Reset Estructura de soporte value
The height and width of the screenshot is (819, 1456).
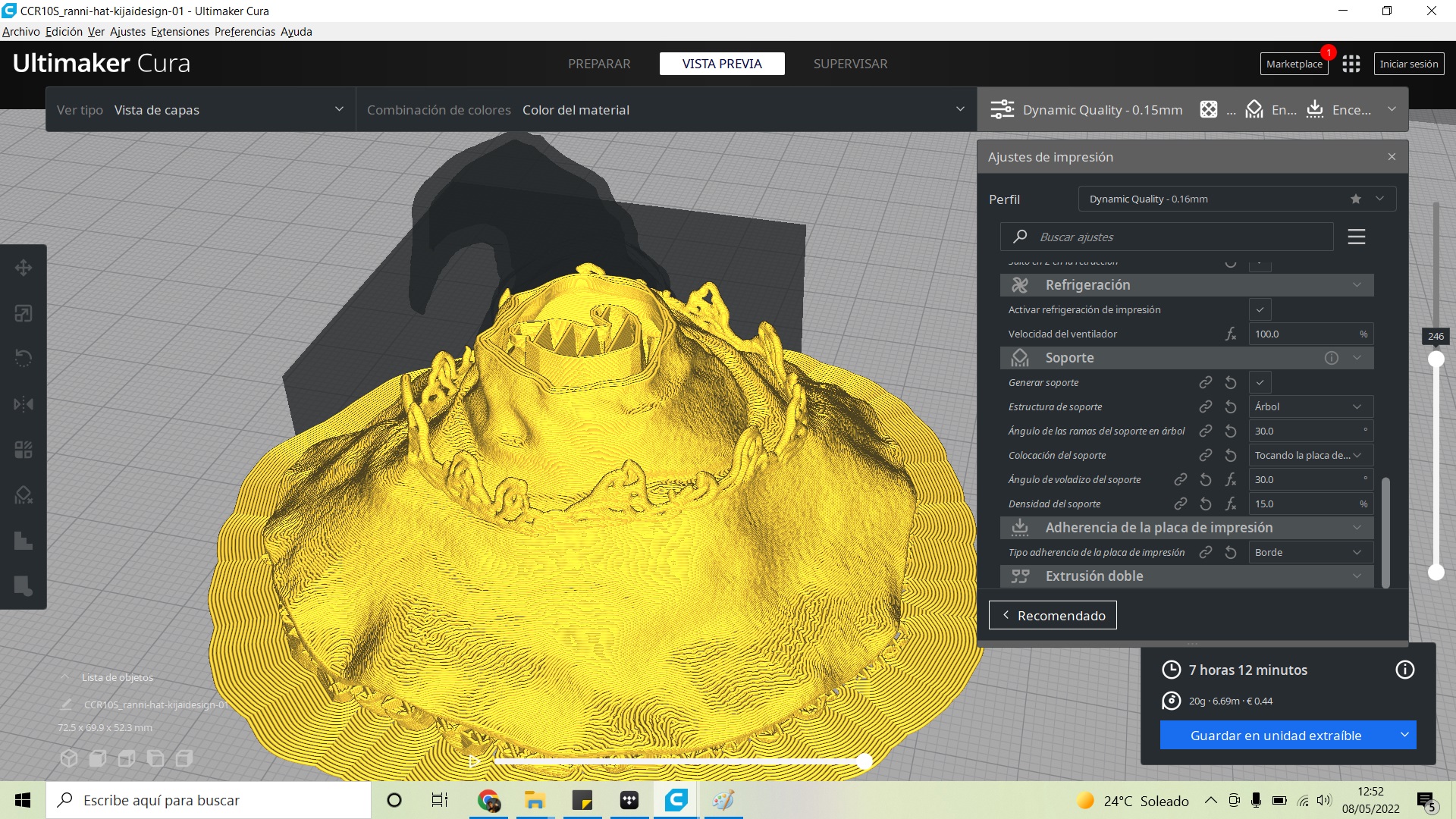(x=1231, y=407)
